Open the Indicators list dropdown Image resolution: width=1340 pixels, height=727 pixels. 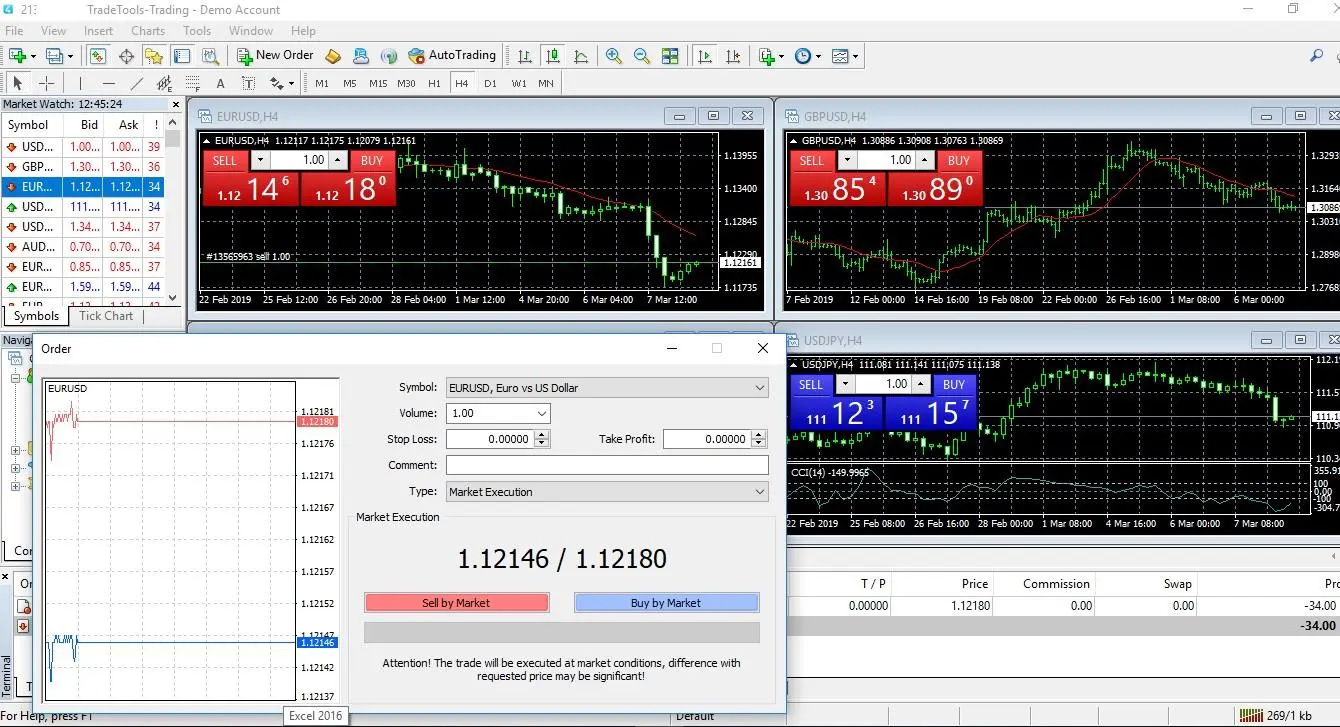[770, 56]
